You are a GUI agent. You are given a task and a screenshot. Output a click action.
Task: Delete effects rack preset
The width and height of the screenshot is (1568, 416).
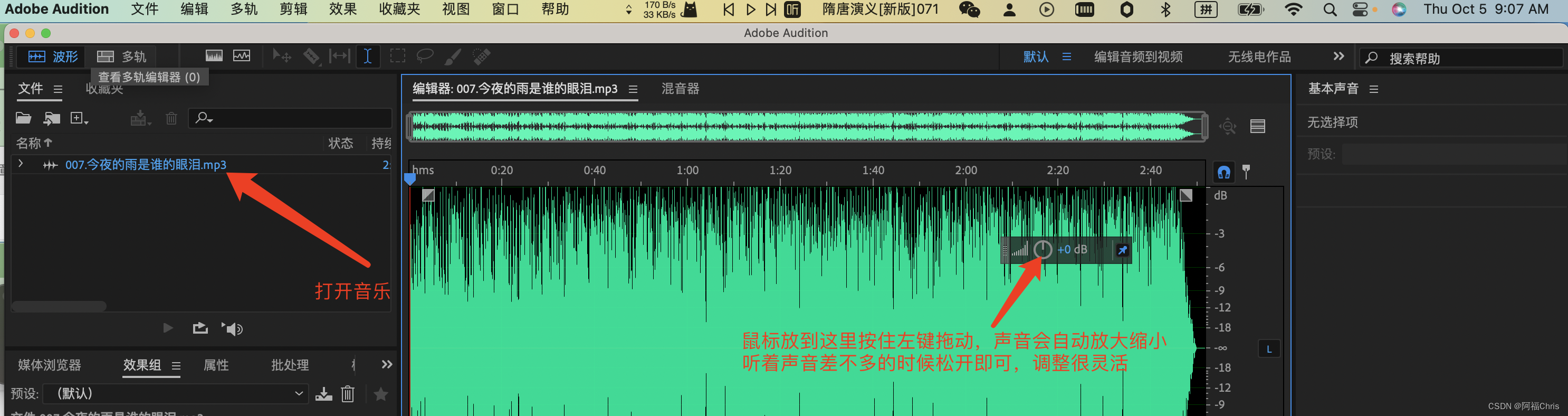tap(348, 394)
